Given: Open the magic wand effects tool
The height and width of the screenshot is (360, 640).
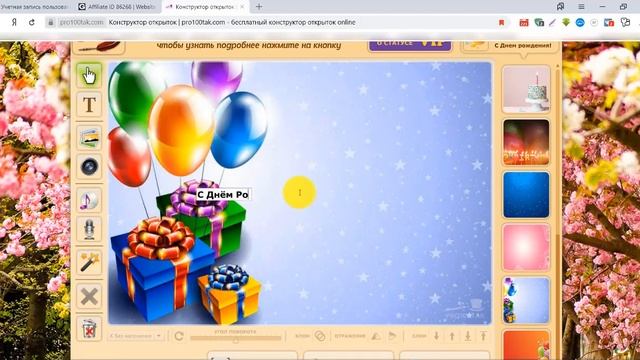Looking at the screenshot, I should tap(89, 262).
